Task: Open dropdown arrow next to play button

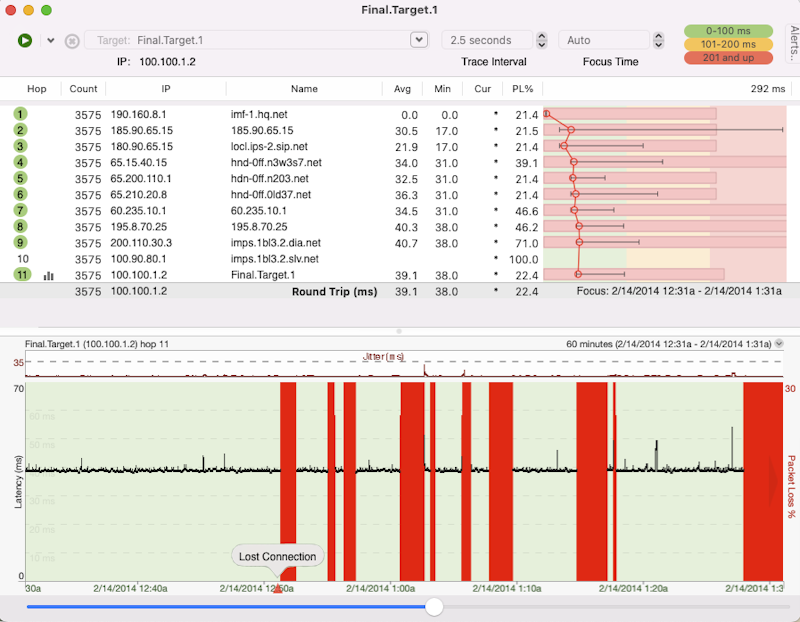Action: pos(50,41)
